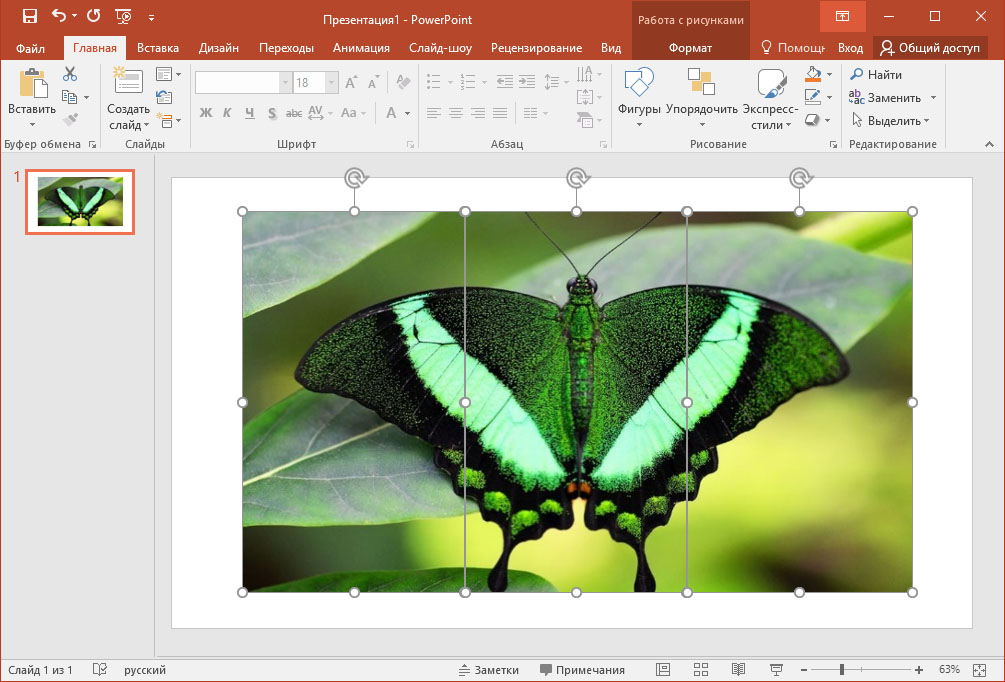Increase list indent level
Image resolution: width=1005 pixels, height=682 pixels.
coord(527,81)
